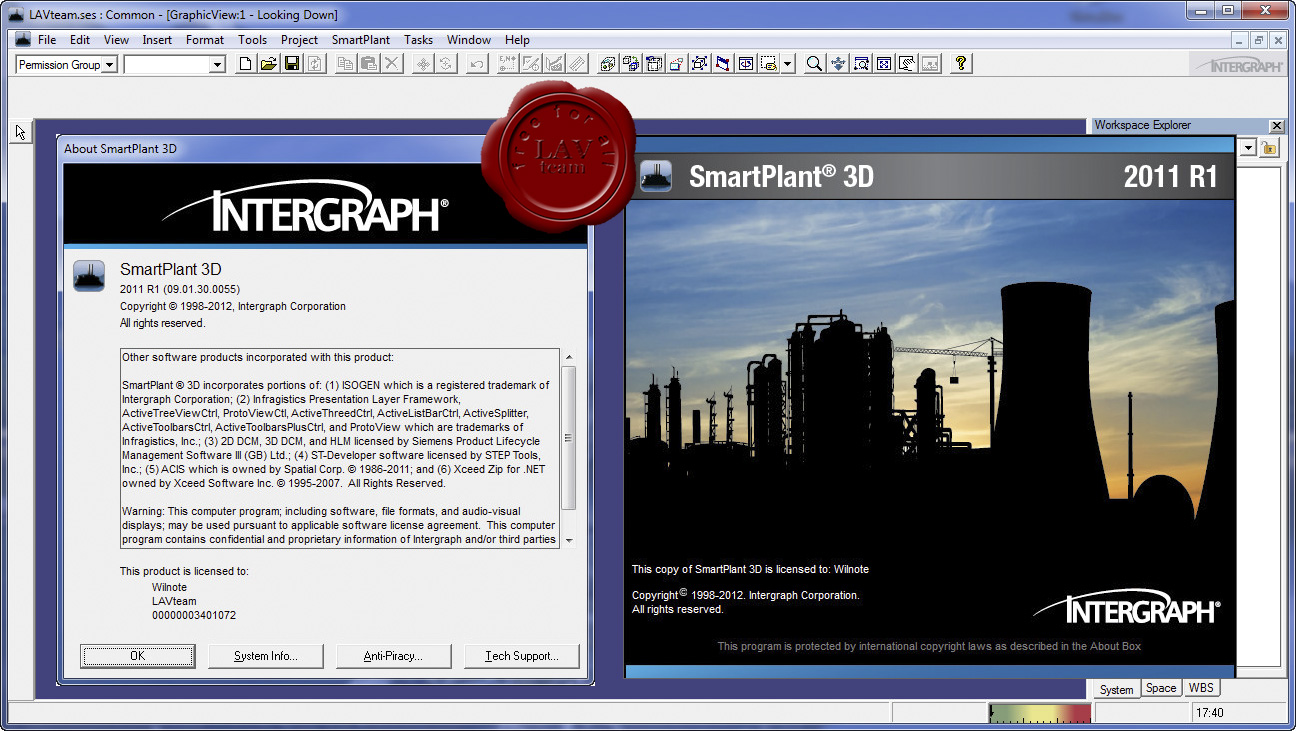
Task: Click the Tech Support... button
Action: [x=522, y=656]
